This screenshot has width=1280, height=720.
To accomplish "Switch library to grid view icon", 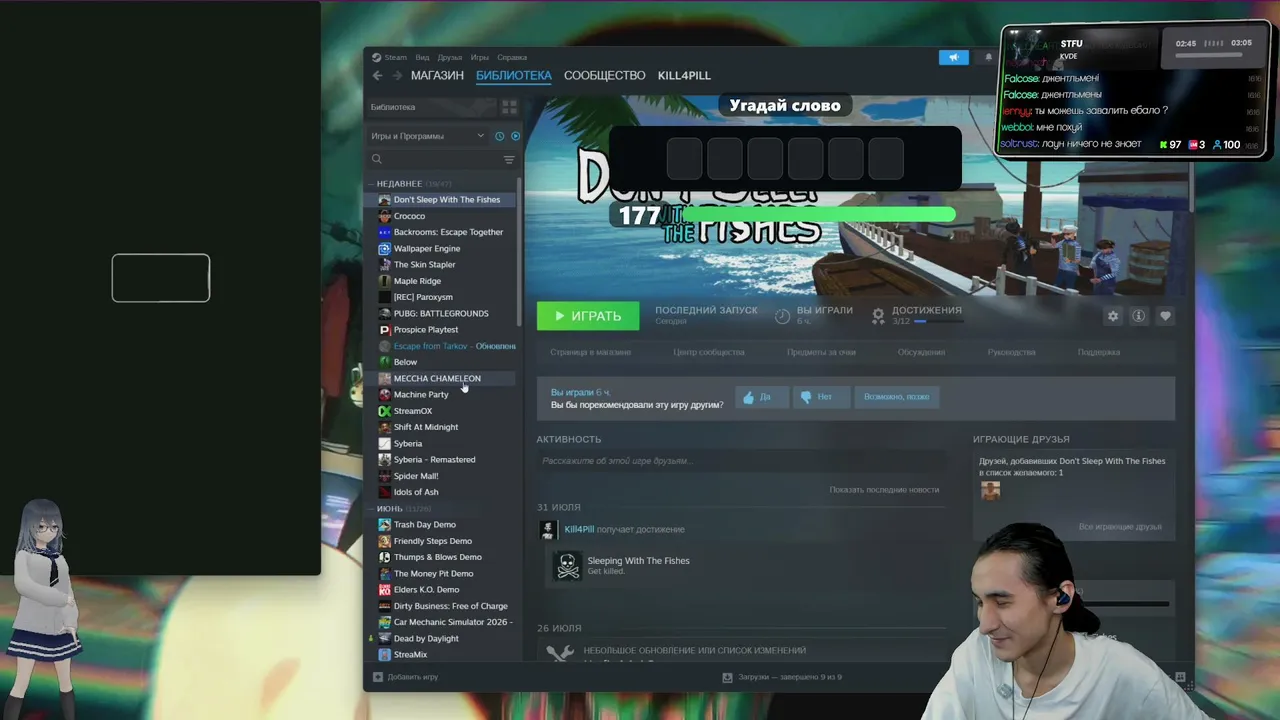I will click(509, 107).
